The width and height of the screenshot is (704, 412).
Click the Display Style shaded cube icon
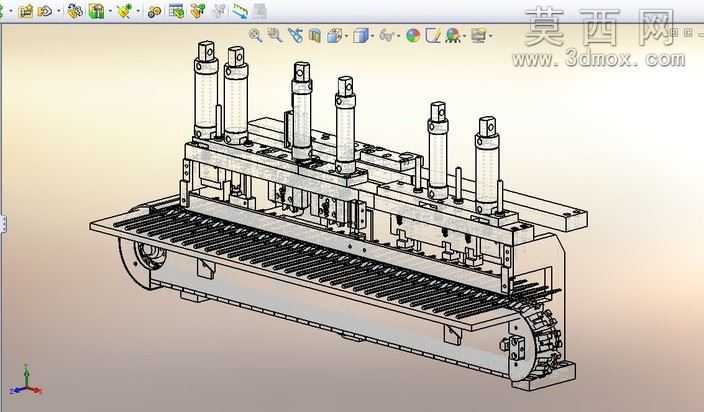361,35
